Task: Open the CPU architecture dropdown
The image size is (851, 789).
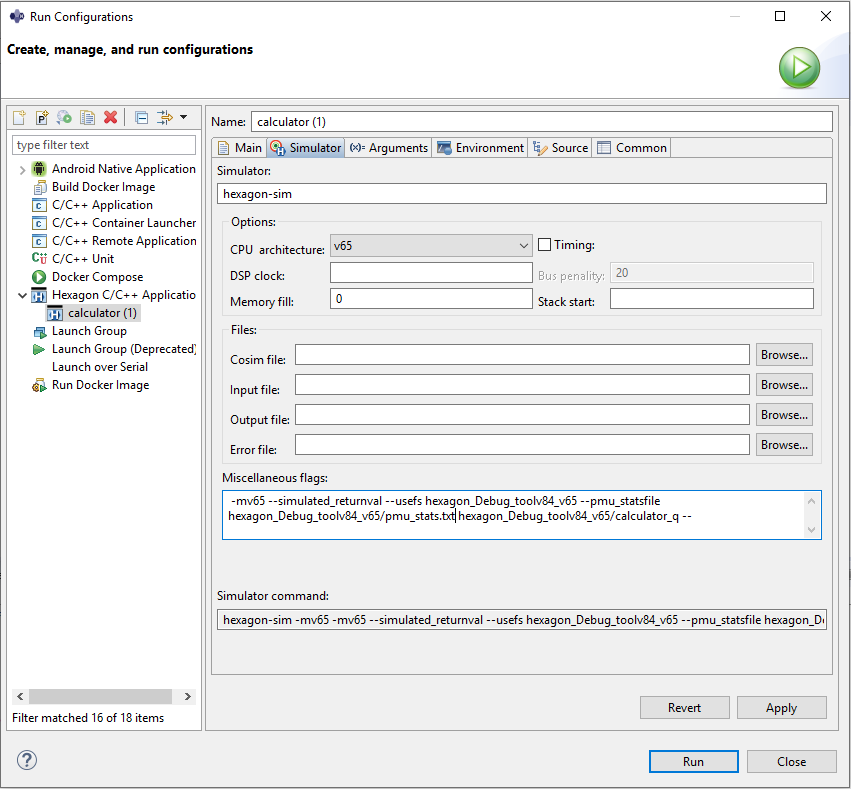Action: click(431, 246)
